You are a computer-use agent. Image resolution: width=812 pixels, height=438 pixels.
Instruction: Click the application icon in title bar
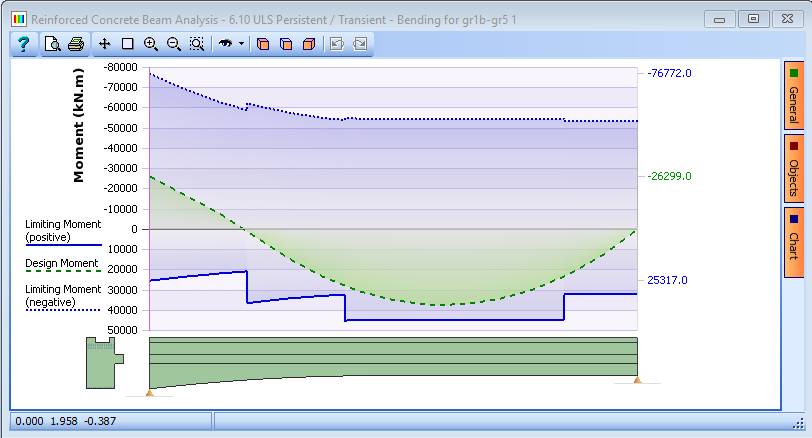19,20
